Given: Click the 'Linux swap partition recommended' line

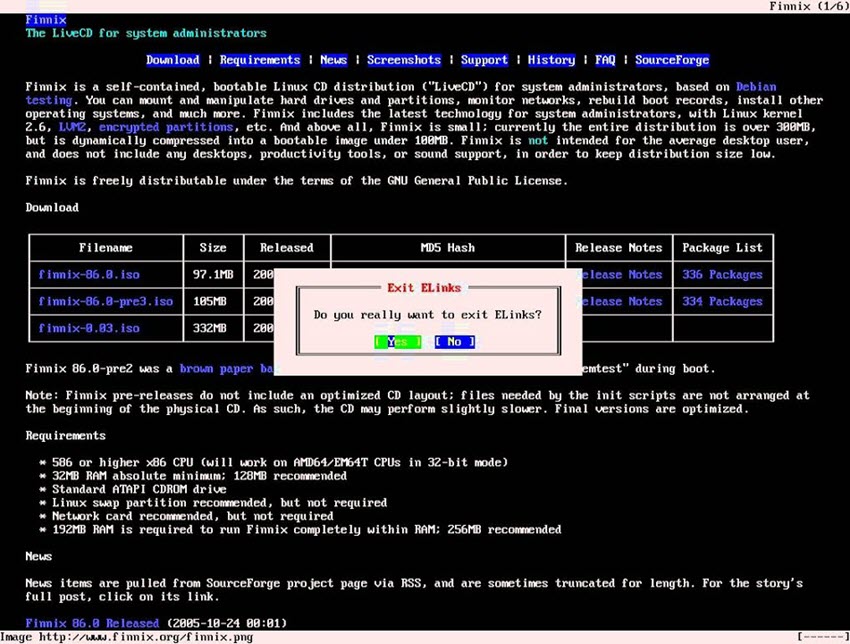Looking at the screenshot, I should tap(220, 503).
